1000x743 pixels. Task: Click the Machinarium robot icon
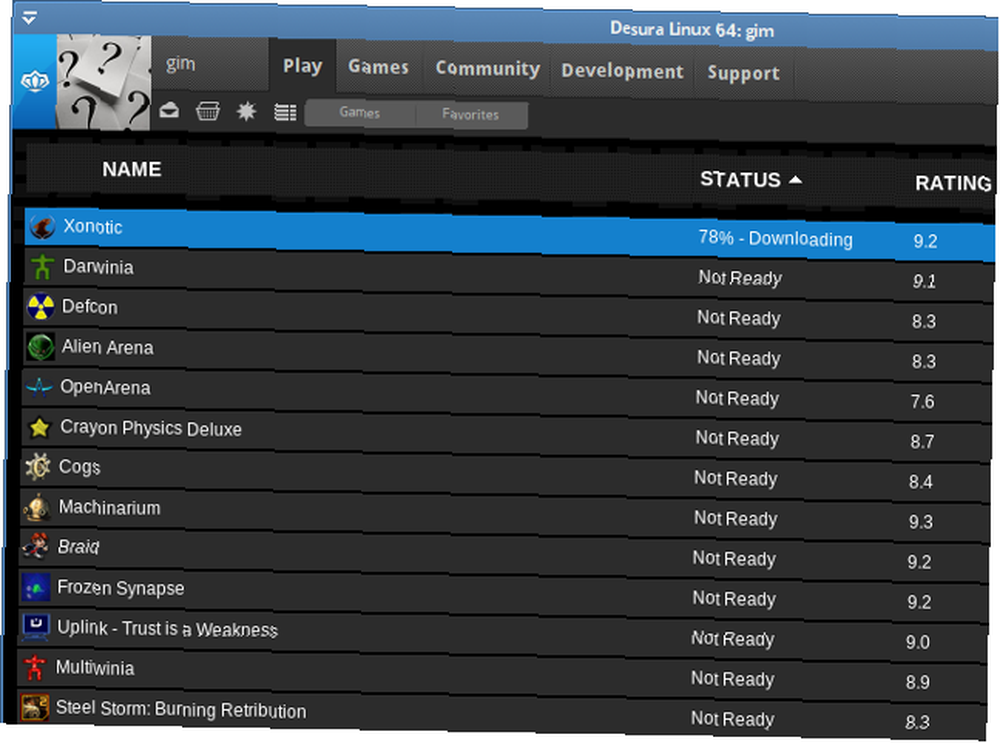click(x=37, y=507)
